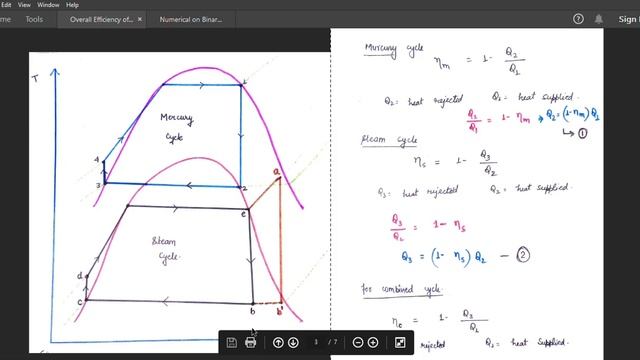Open the View menu
Screen dimensions: 640x360
24,5
